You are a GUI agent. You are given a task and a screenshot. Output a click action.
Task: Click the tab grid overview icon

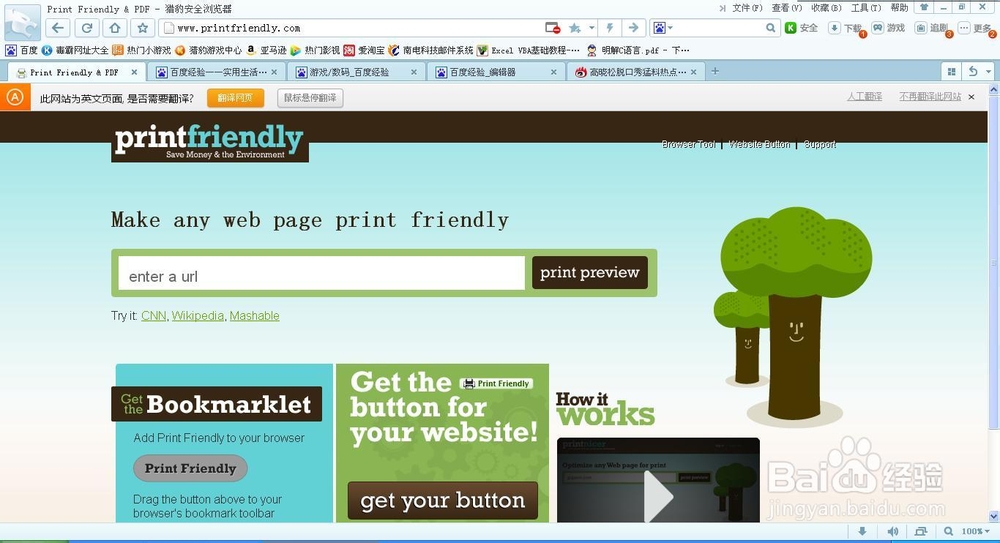952,71
